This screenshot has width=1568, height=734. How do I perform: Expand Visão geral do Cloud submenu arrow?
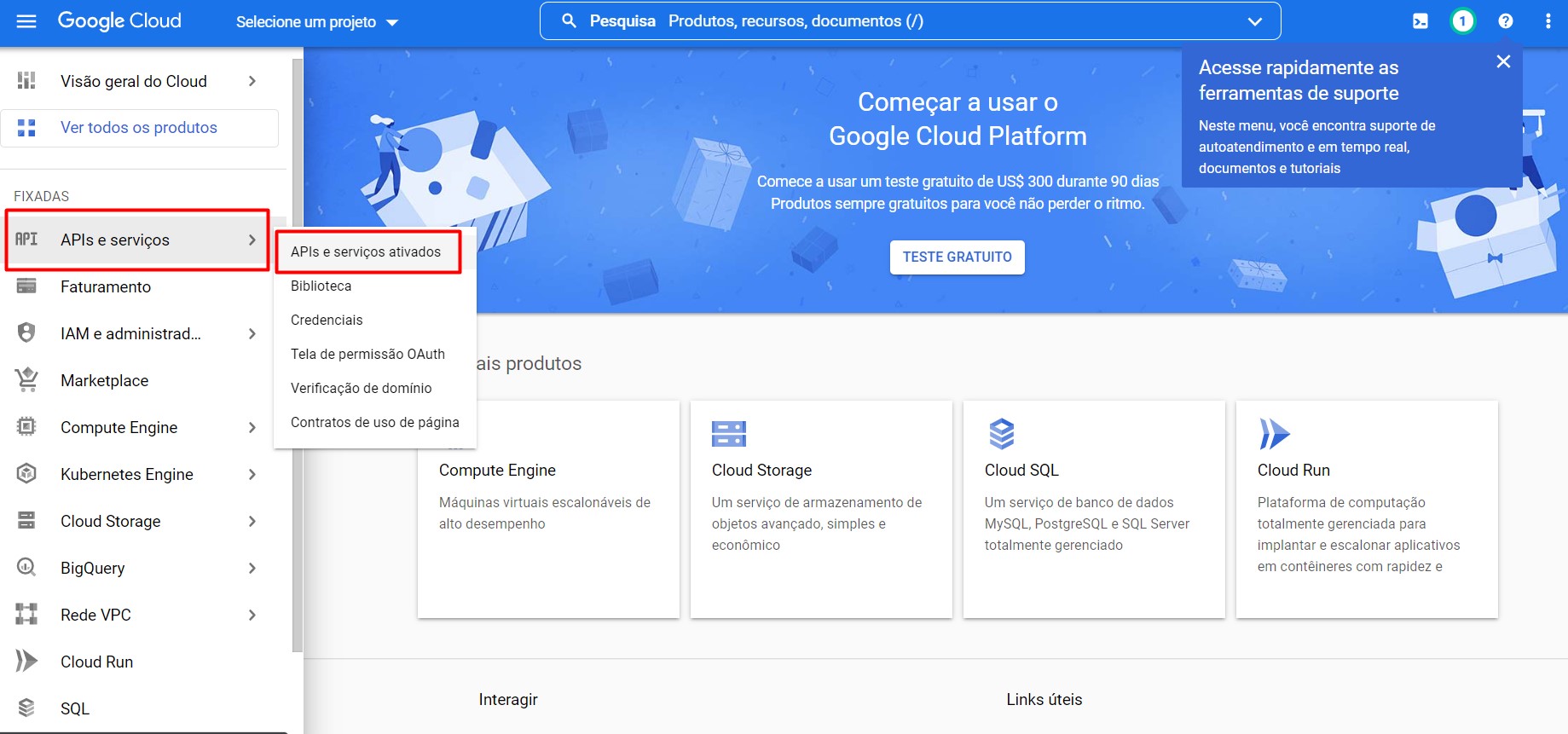pos(252,81)
